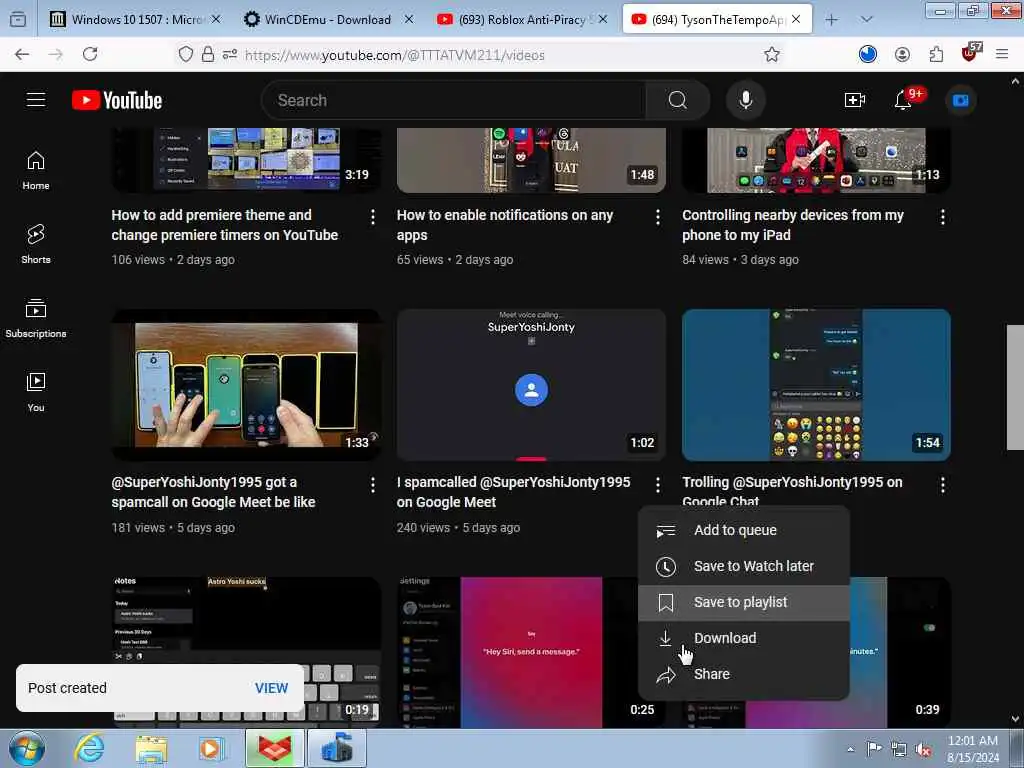
Task: Click VIEW on Post created toast
Action: tap(271, 688)
